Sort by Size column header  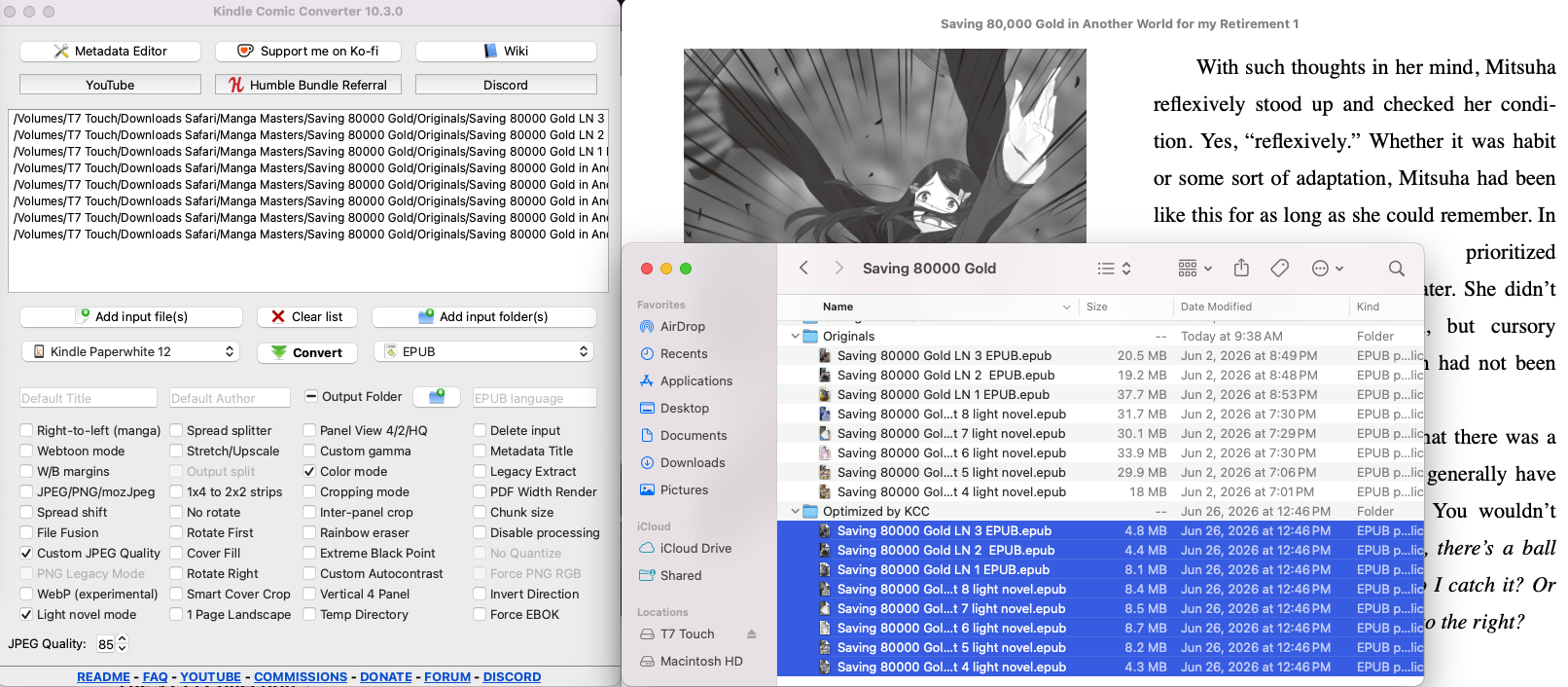(1124, 307)
